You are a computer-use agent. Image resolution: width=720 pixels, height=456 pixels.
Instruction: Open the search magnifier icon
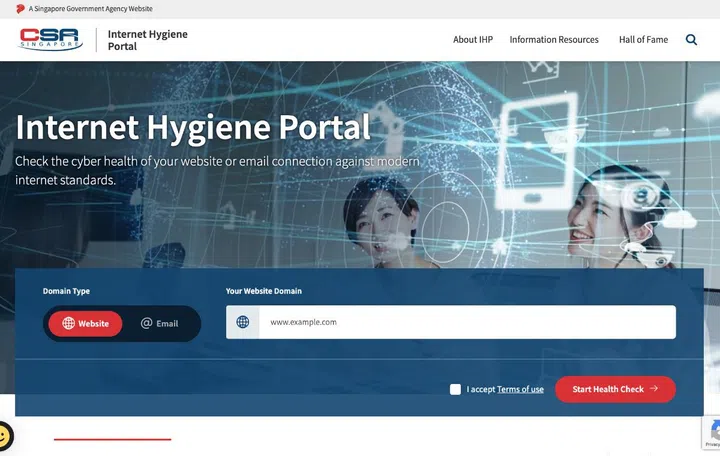click(x=691, y=40)
